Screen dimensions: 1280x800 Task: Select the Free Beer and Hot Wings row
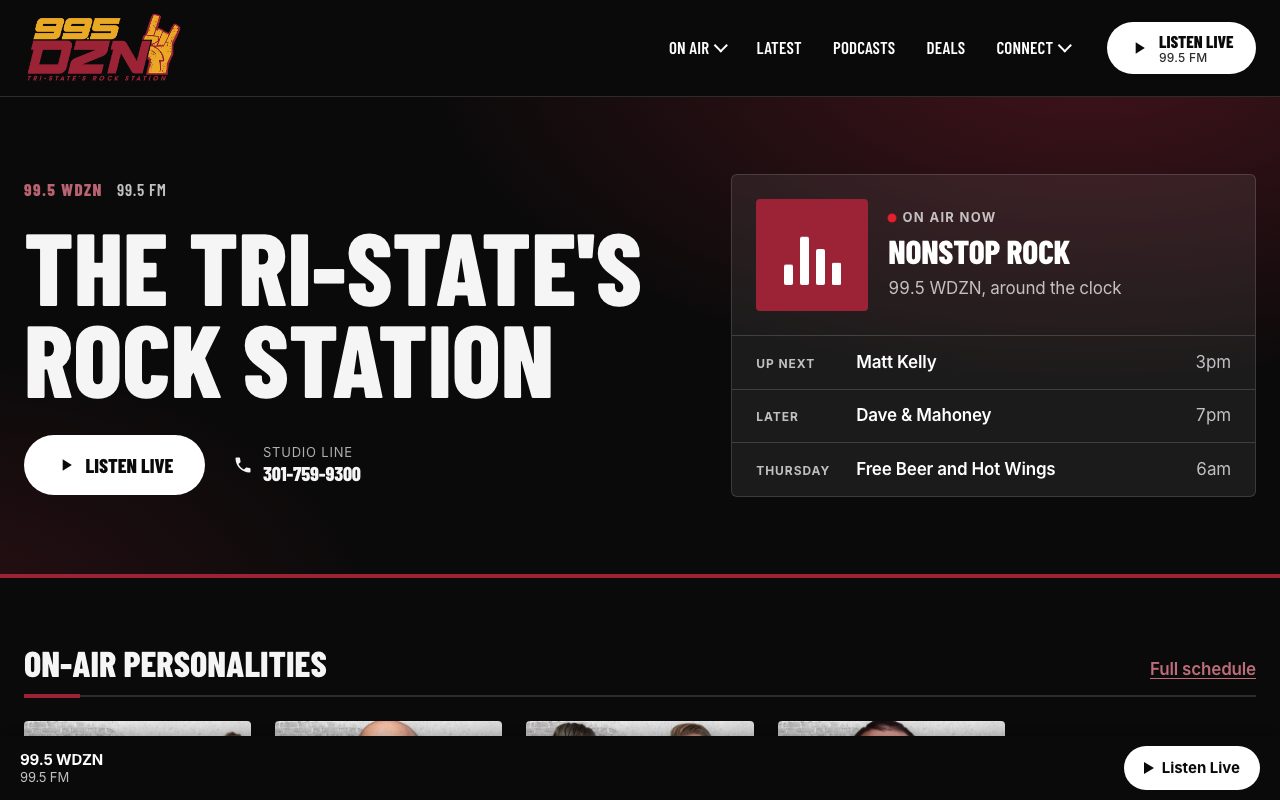point(993,469)
